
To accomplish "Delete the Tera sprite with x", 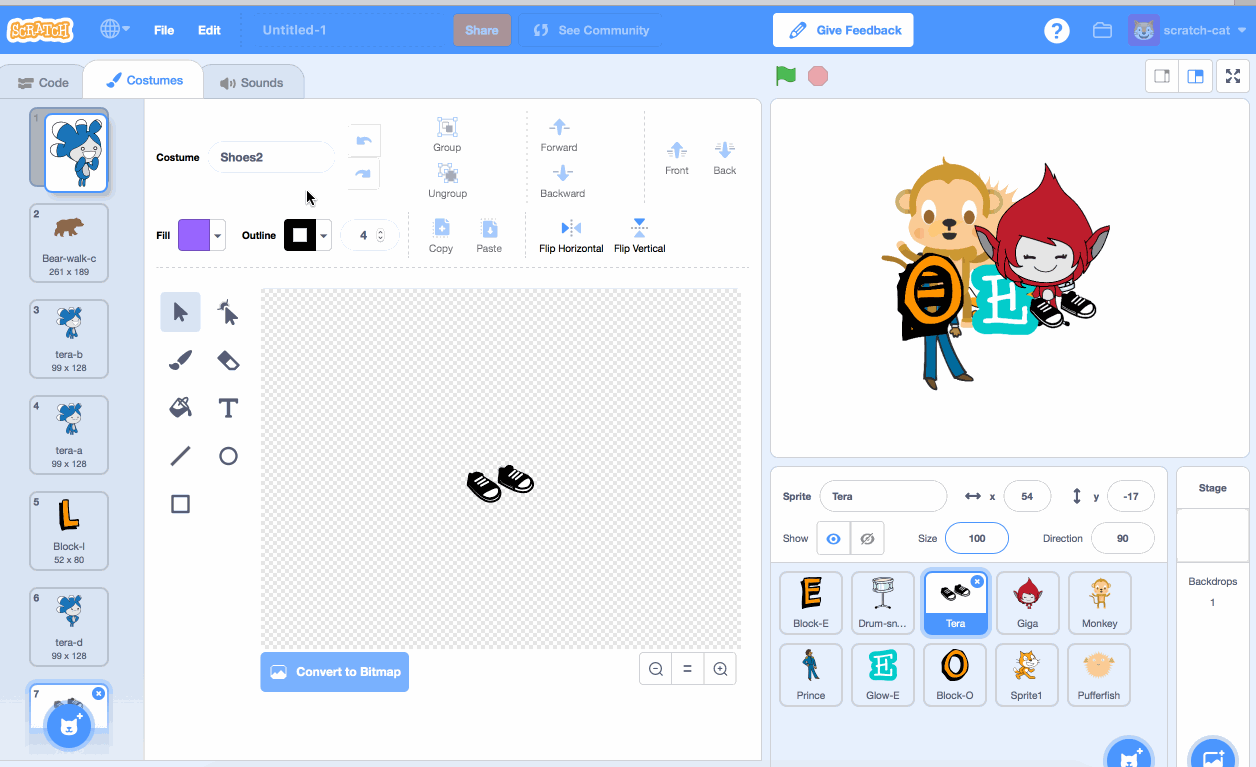I will pos(977,581).
